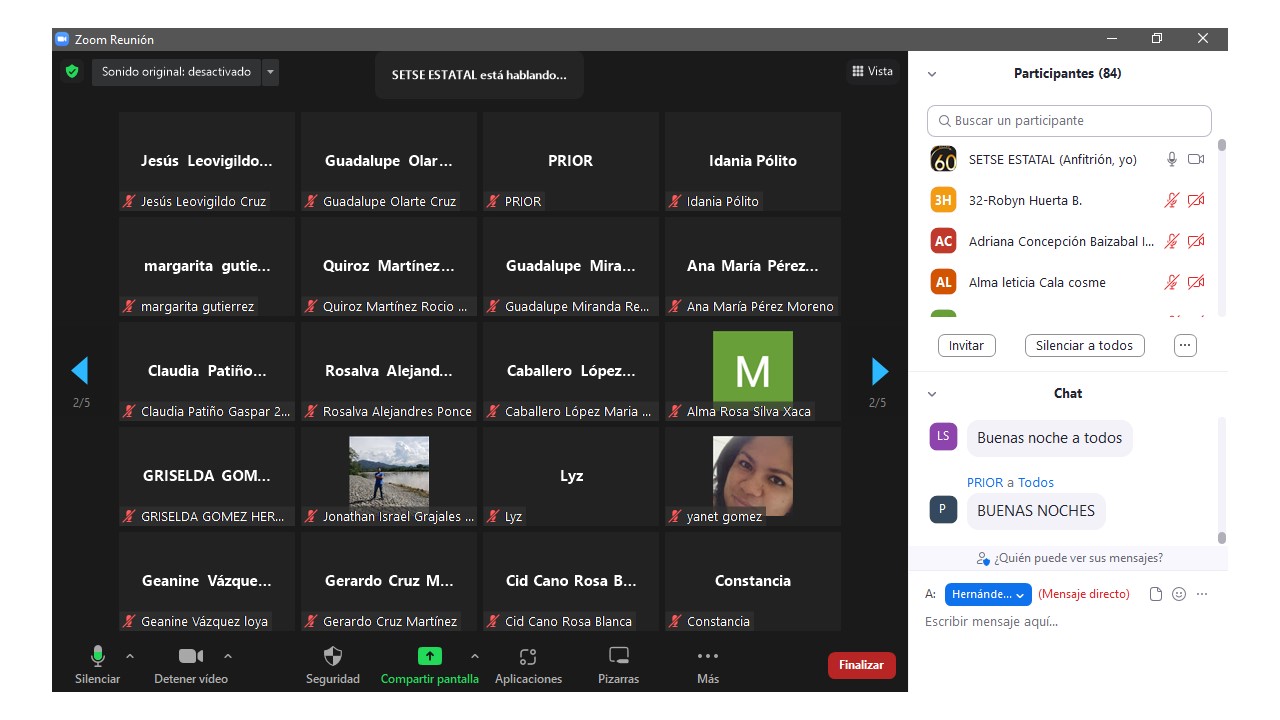Screen dimensions: 1280x720
Task: Unmute Alma leticia Cala cosme microphone
Action: tap(1172, 282)
